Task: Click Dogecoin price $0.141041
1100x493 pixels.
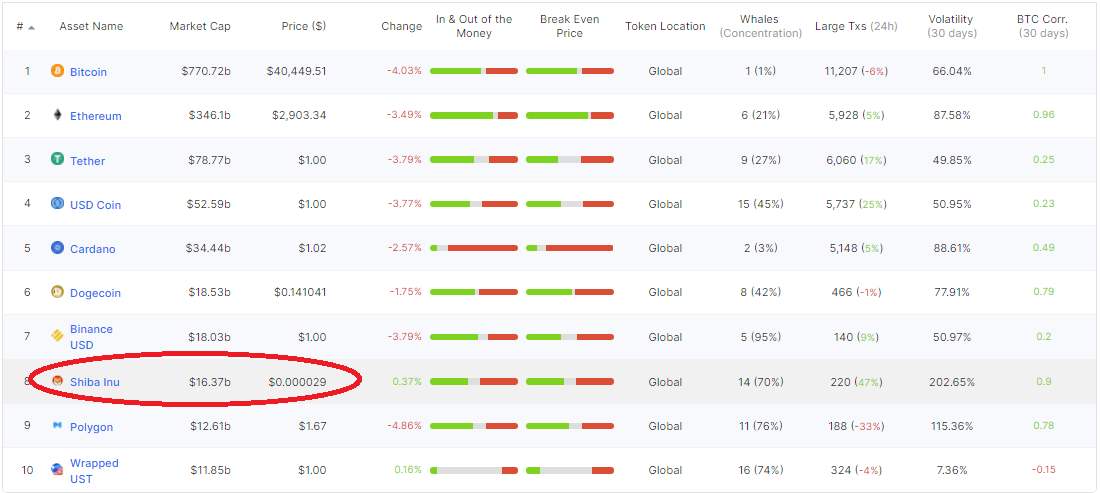Action: (300, 292)
